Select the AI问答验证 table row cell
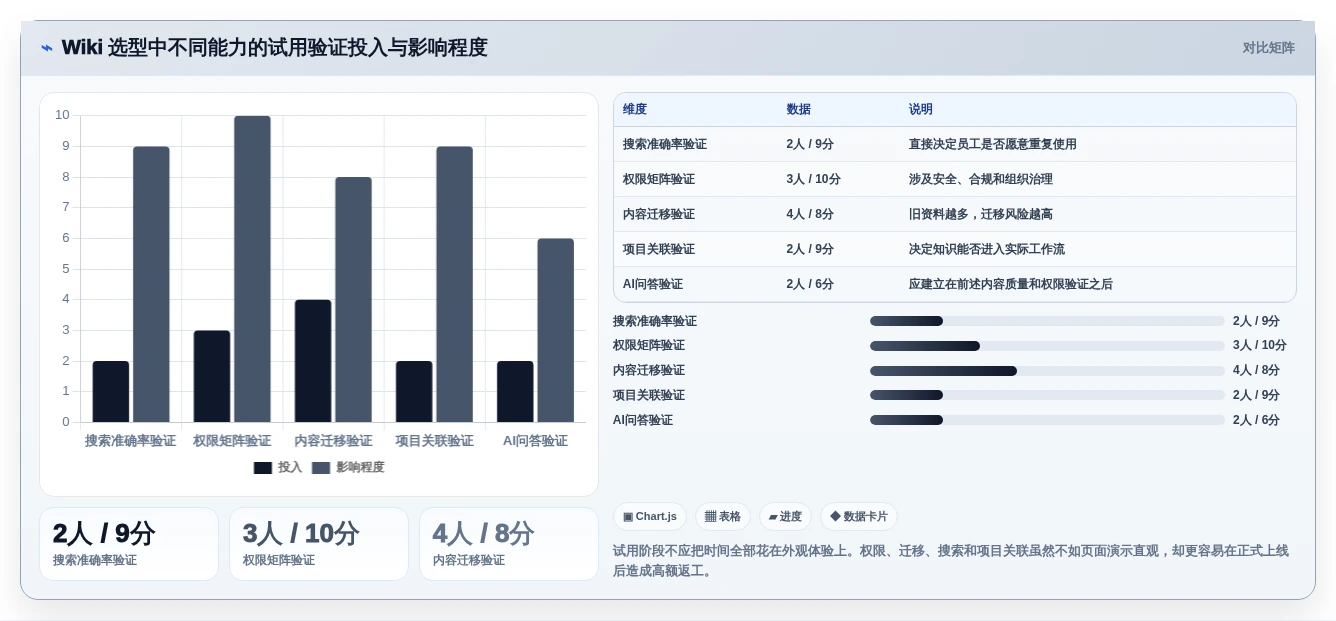 (653, 284)
